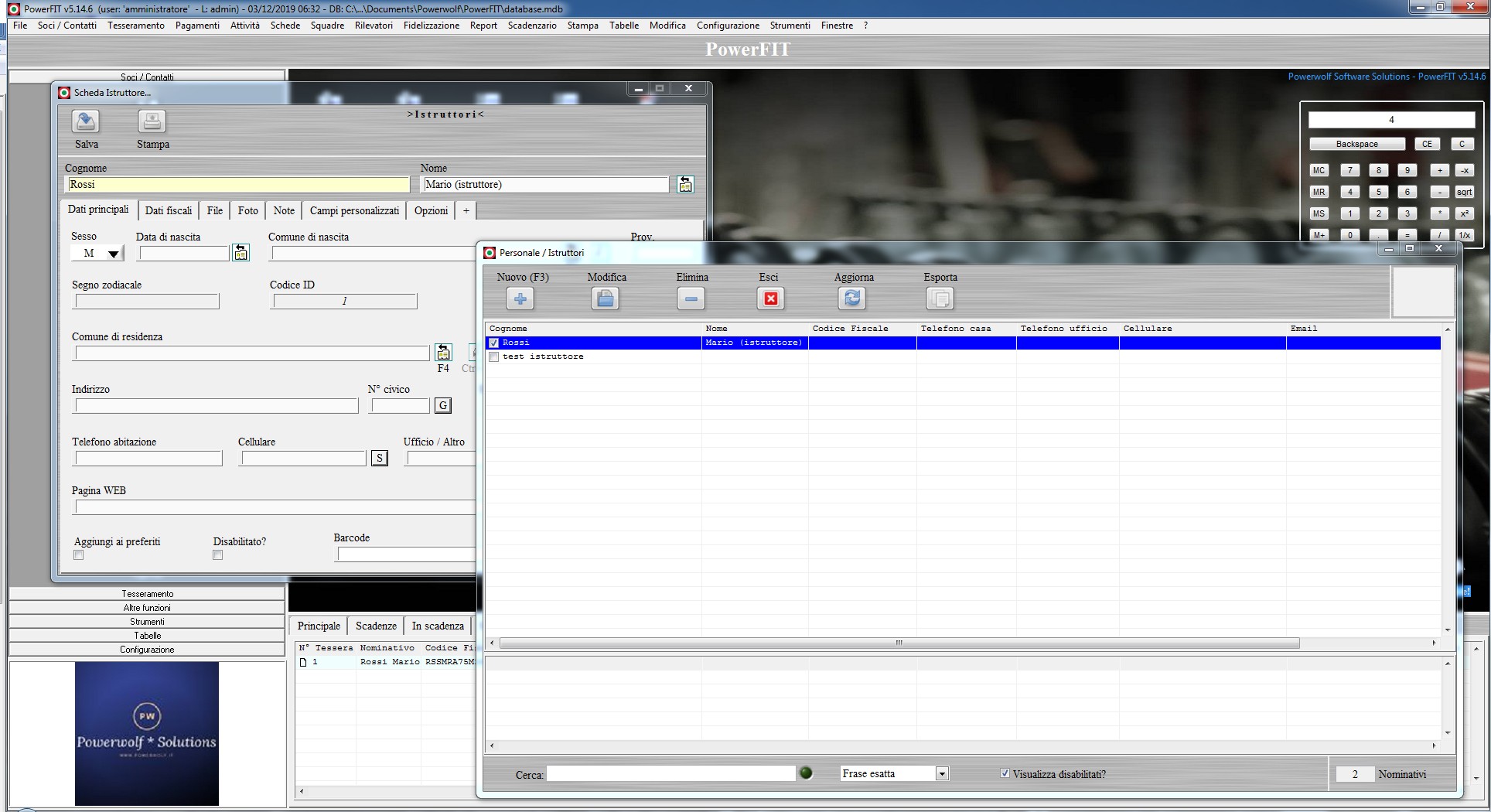
Task: Click calculator MS memory key
Action: tap(1319, 213)
